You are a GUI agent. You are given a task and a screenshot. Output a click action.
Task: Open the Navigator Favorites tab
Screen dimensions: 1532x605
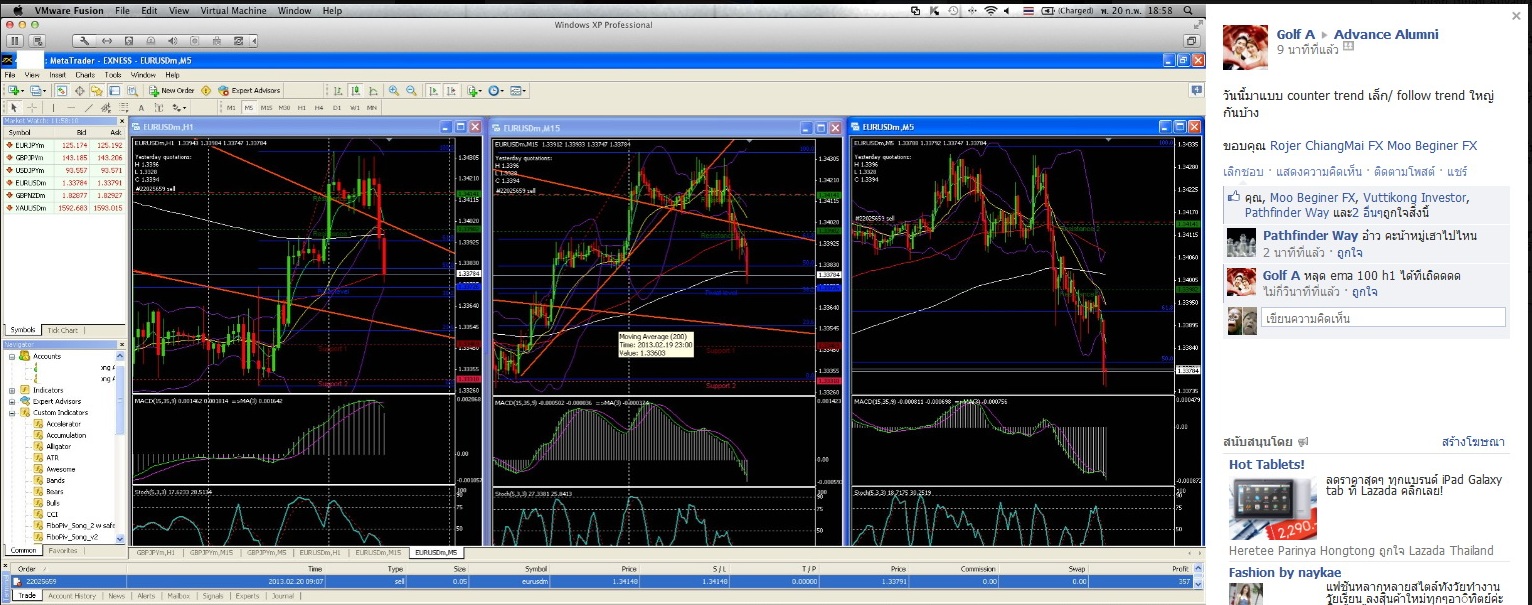(x=63, y=551)
